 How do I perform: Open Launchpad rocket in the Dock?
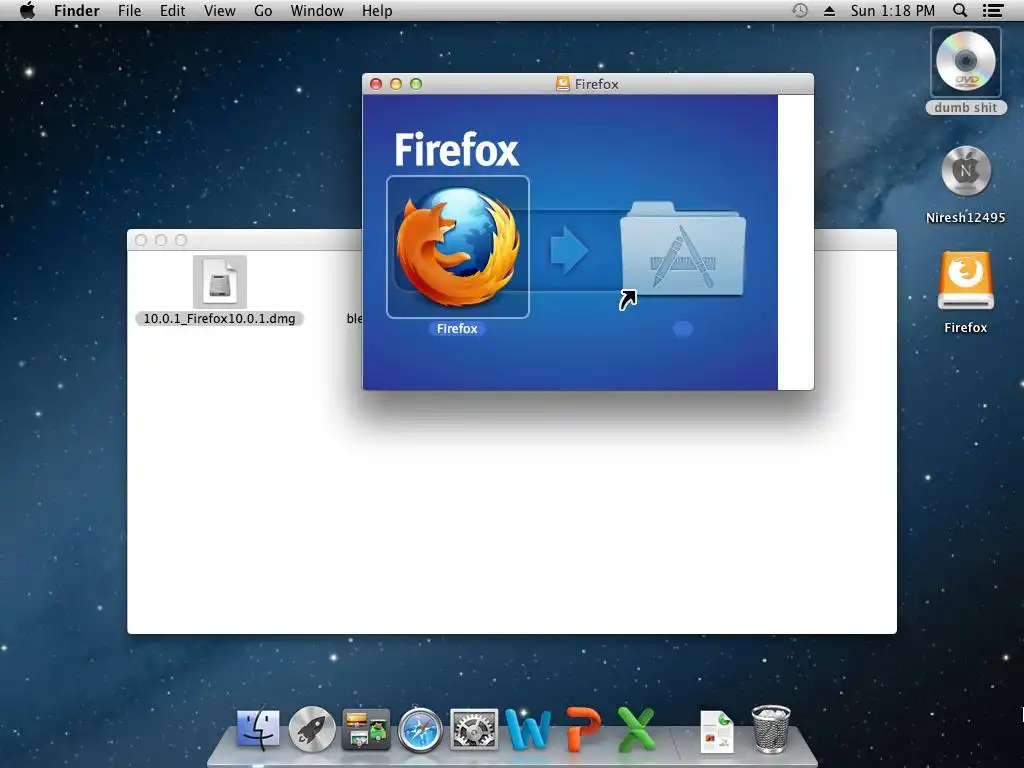pos(312,729)
